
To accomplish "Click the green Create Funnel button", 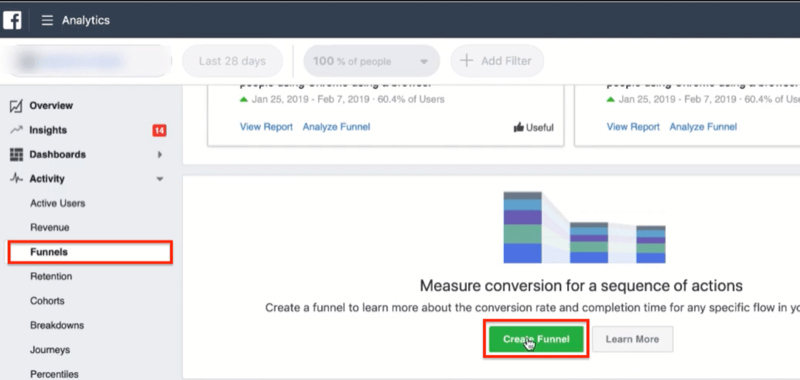I will tap(536, 339).
